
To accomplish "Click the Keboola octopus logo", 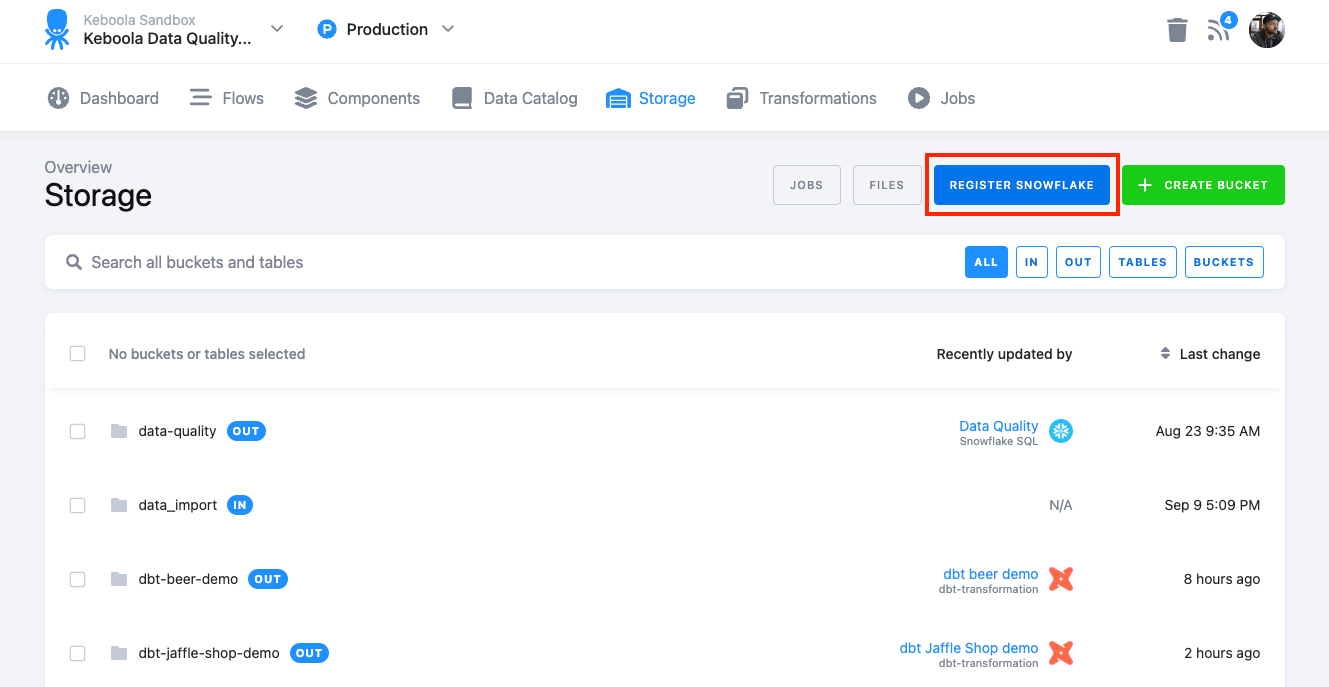I will 57,29.
